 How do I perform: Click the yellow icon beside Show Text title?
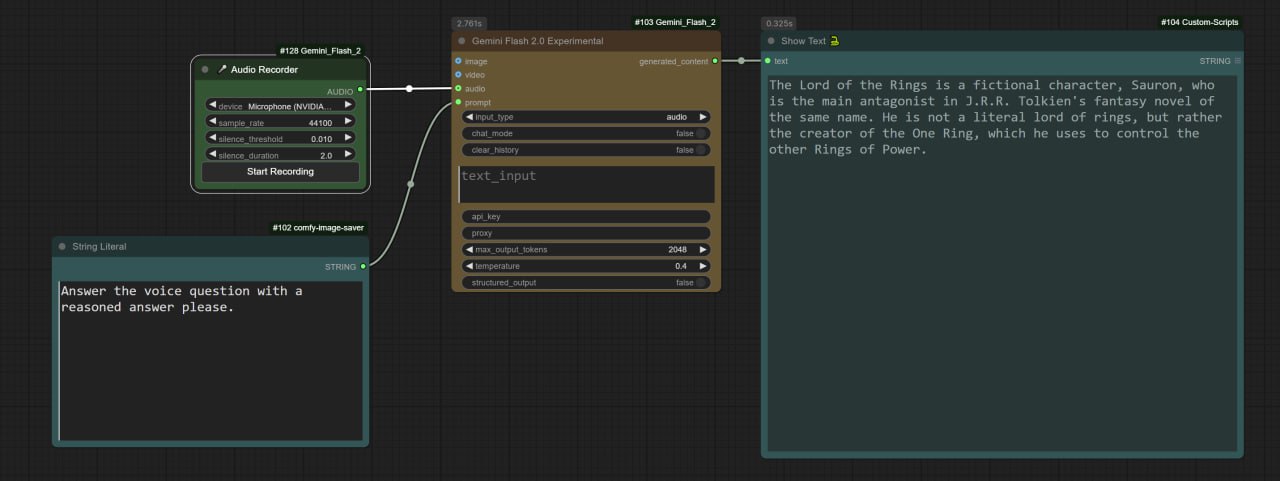[834, 41]
